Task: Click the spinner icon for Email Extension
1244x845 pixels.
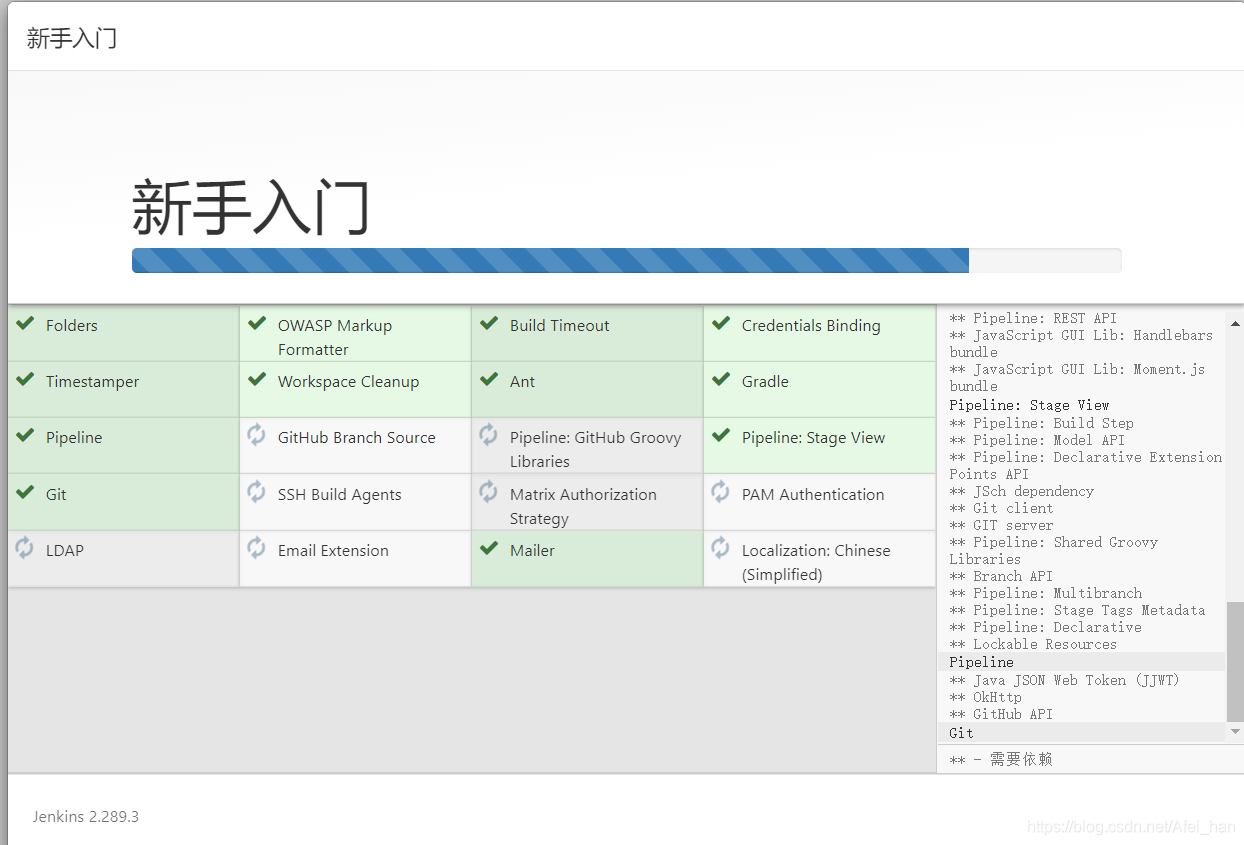Action: click(257, 548)
